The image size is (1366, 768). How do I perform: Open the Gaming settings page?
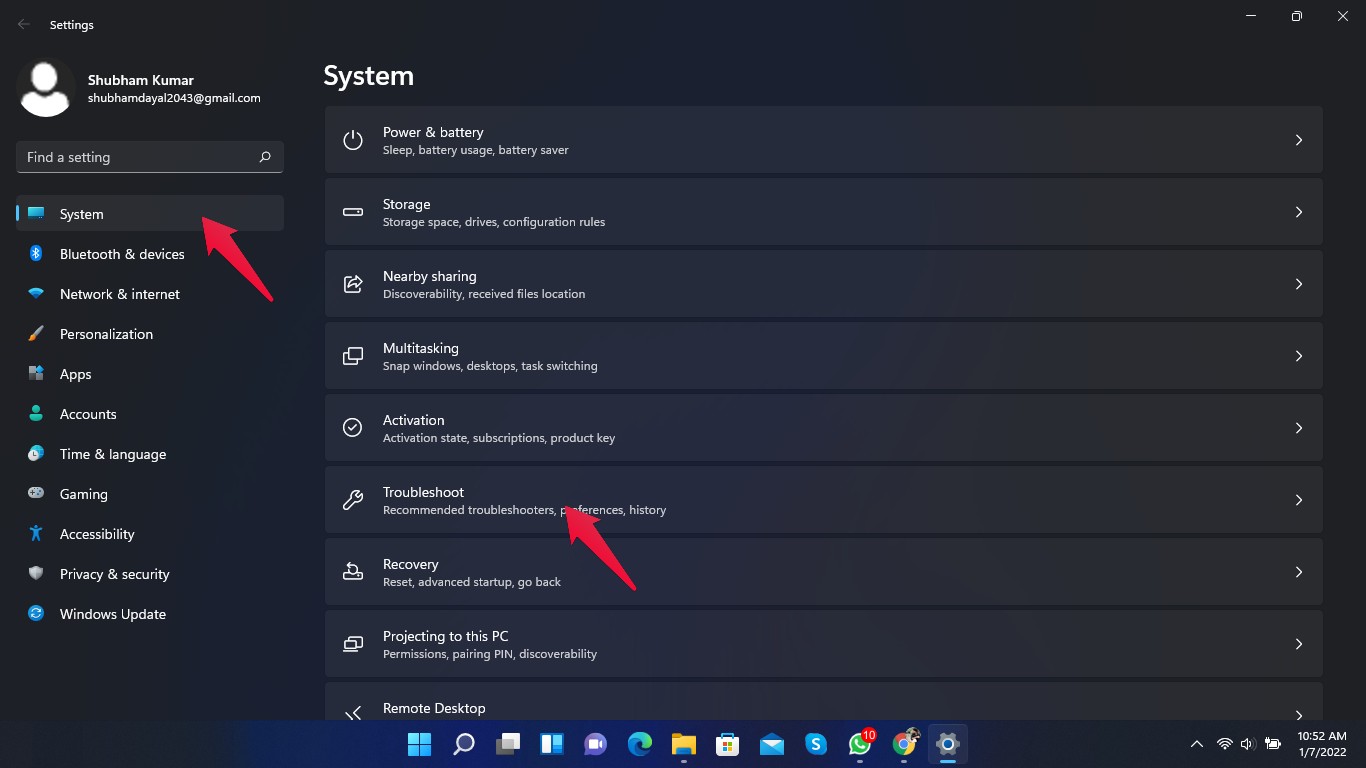(83, 494)
